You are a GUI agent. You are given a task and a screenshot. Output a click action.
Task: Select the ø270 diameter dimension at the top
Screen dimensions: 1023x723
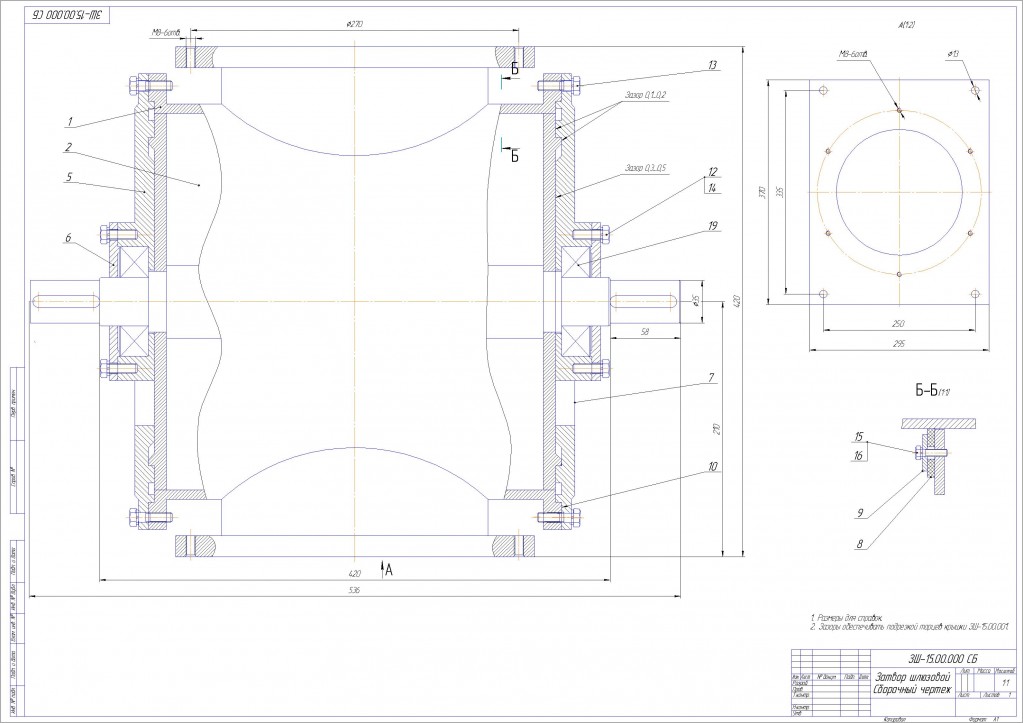(x=353, y=23)
